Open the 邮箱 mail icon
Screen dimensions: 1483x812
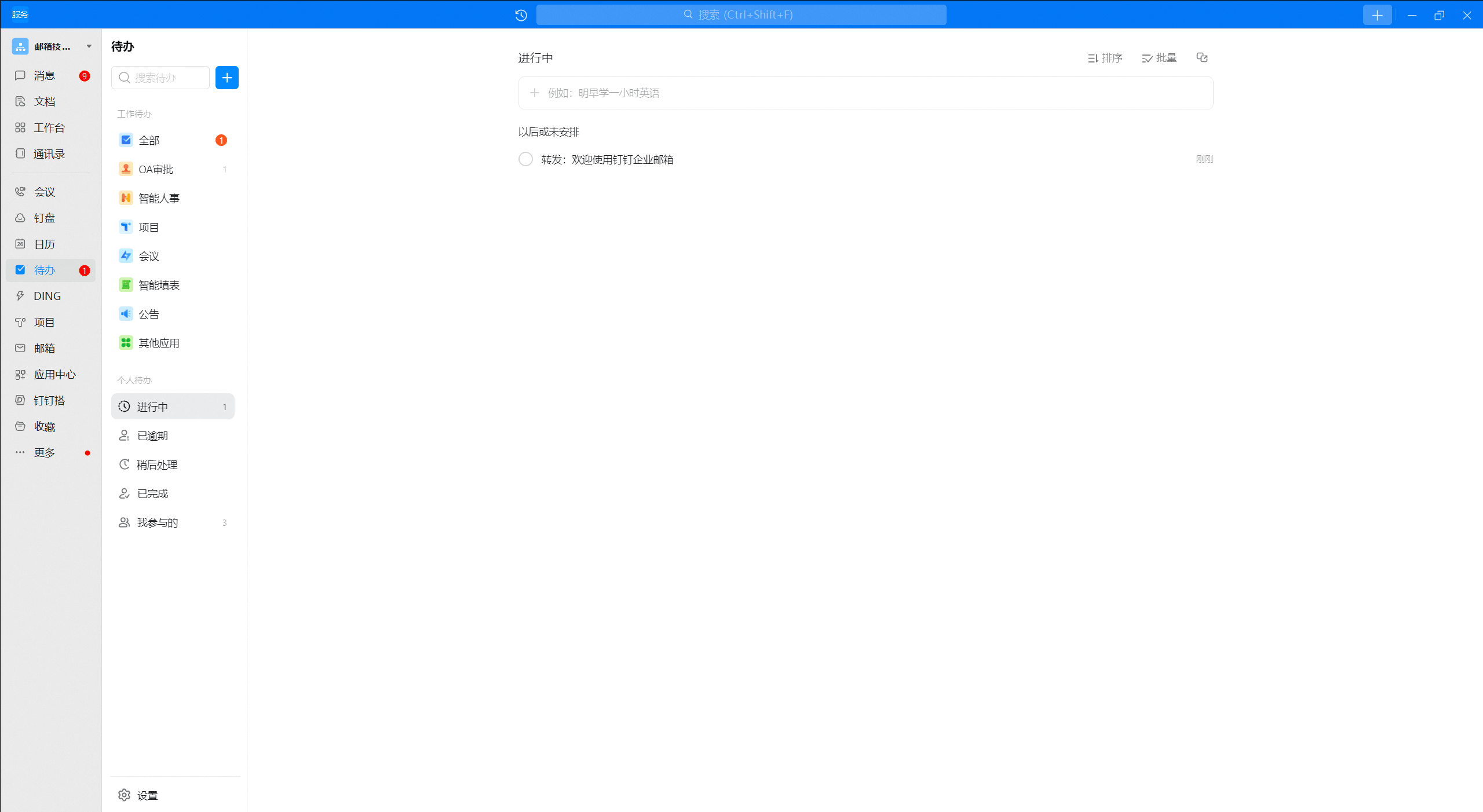click(x=20, y=348)
